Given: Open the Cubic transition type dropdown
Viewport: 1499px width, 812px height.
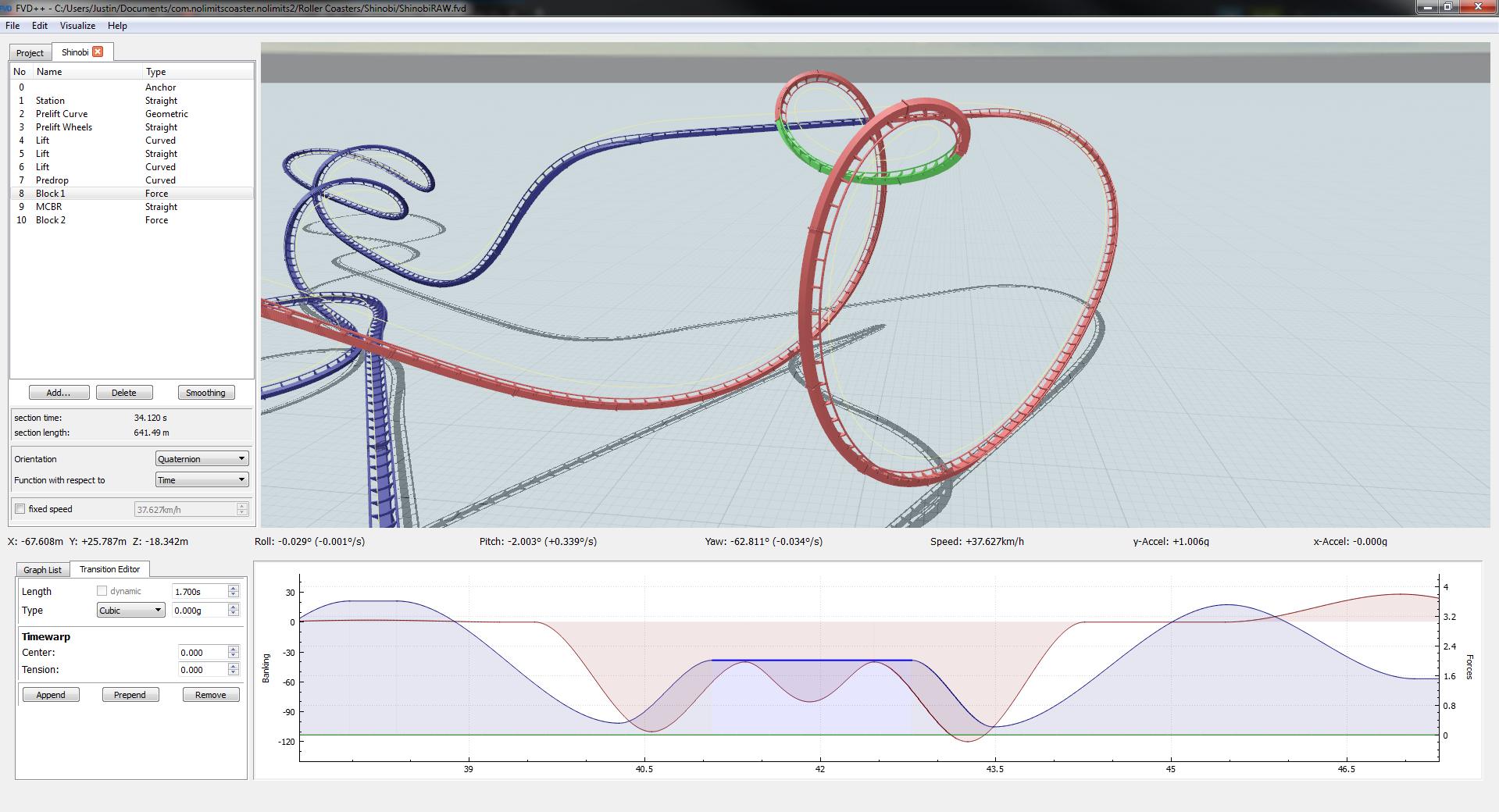Looking at the screenshot, I should tap(130, 611).
